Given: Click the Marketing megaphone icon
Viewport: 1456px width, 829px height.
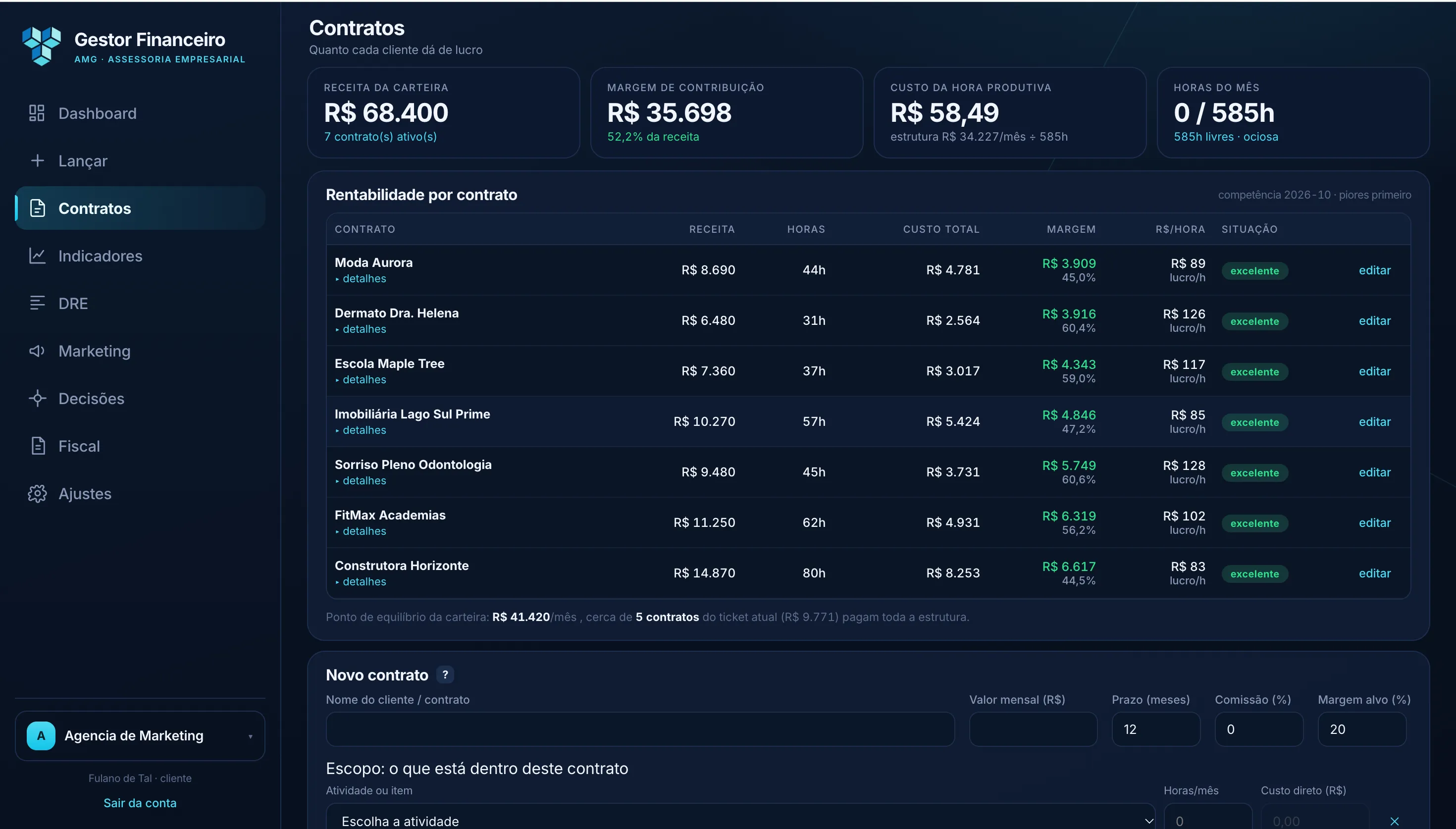Looking at the screenshot, I should click(37, 351).
